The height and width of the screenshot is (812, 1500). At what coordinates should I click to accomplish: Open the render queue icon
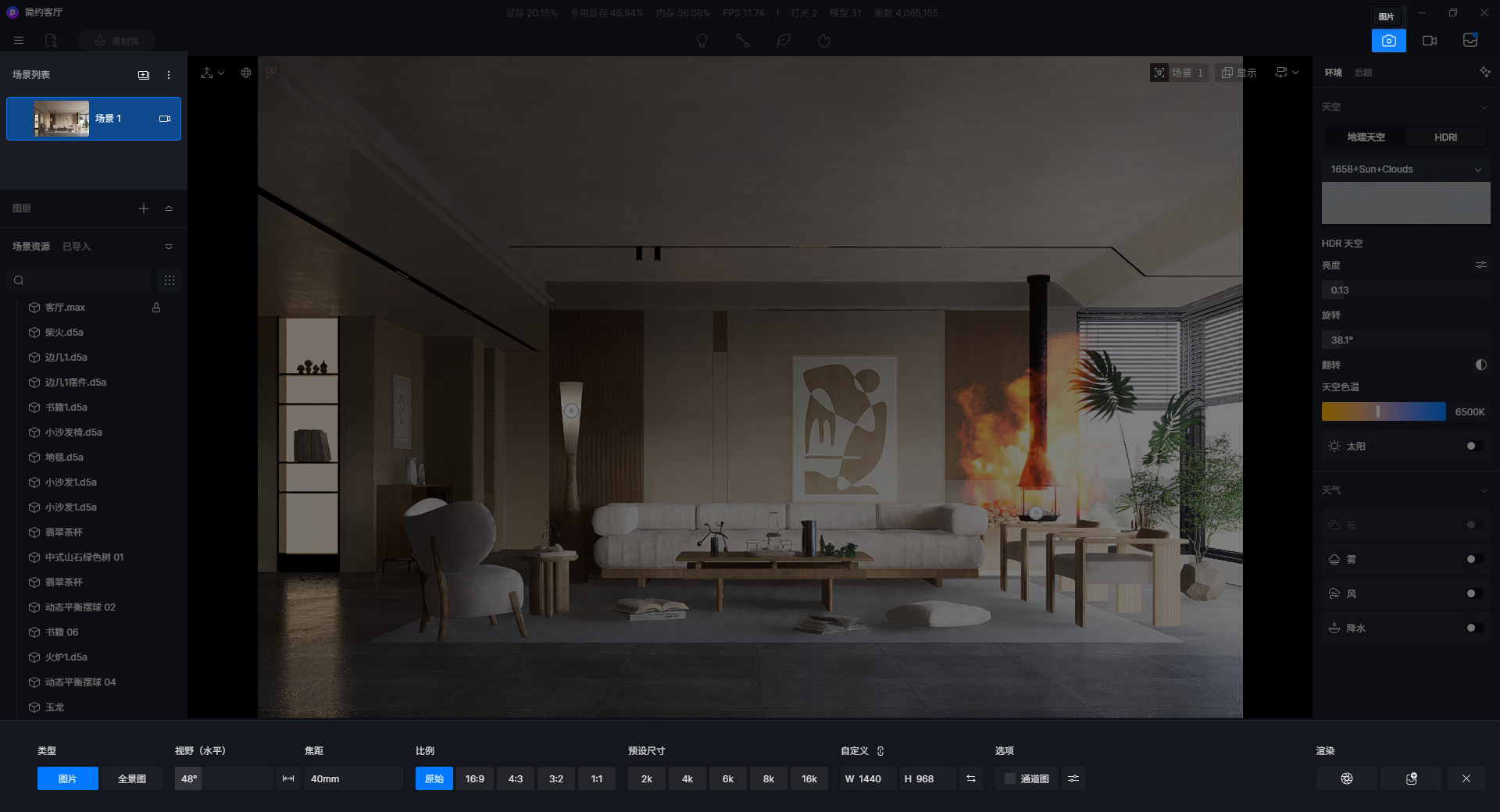click(x=1470, y=41)
